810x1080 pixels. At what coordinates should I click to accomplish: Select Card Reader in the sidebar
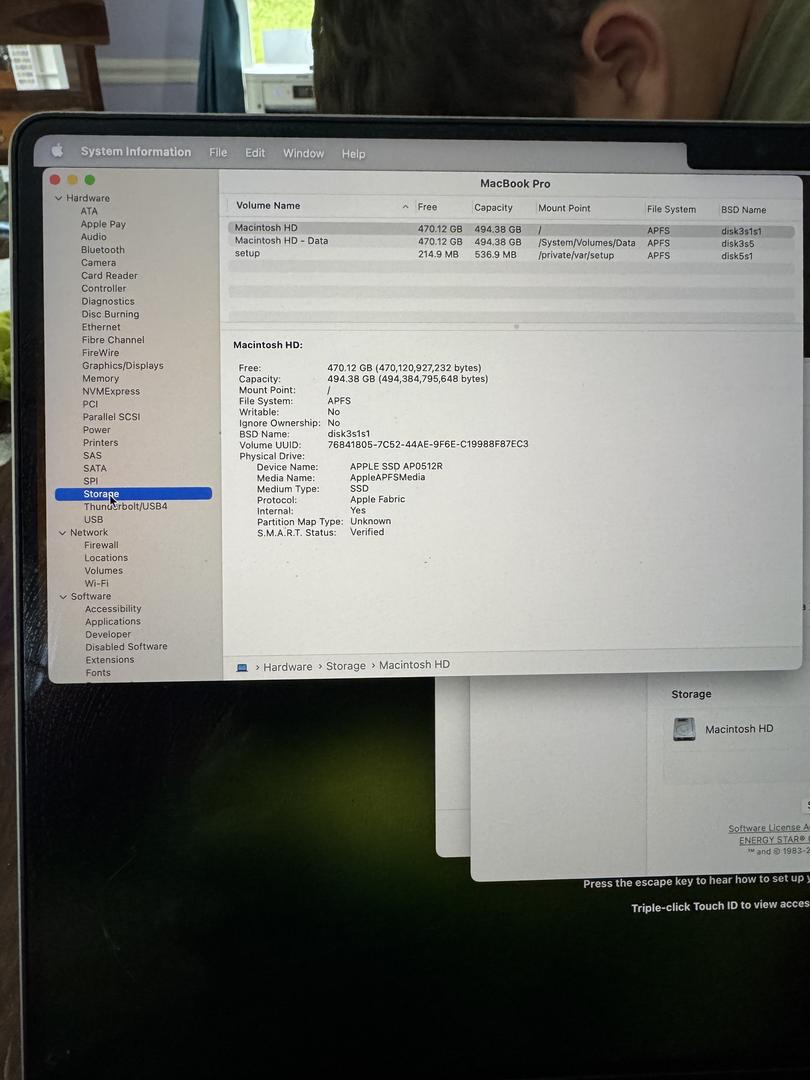(x=110, y=276)
